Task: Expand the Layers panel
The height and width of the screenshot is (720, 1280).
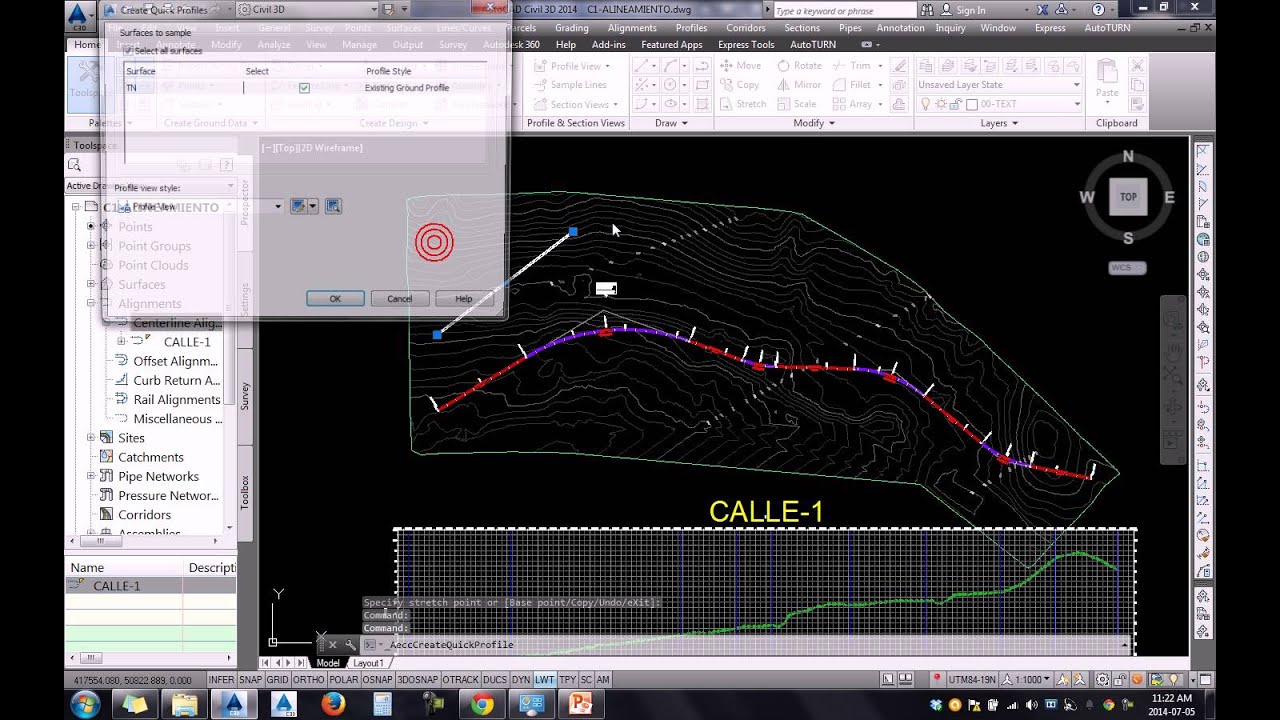Action: point(999,123)
